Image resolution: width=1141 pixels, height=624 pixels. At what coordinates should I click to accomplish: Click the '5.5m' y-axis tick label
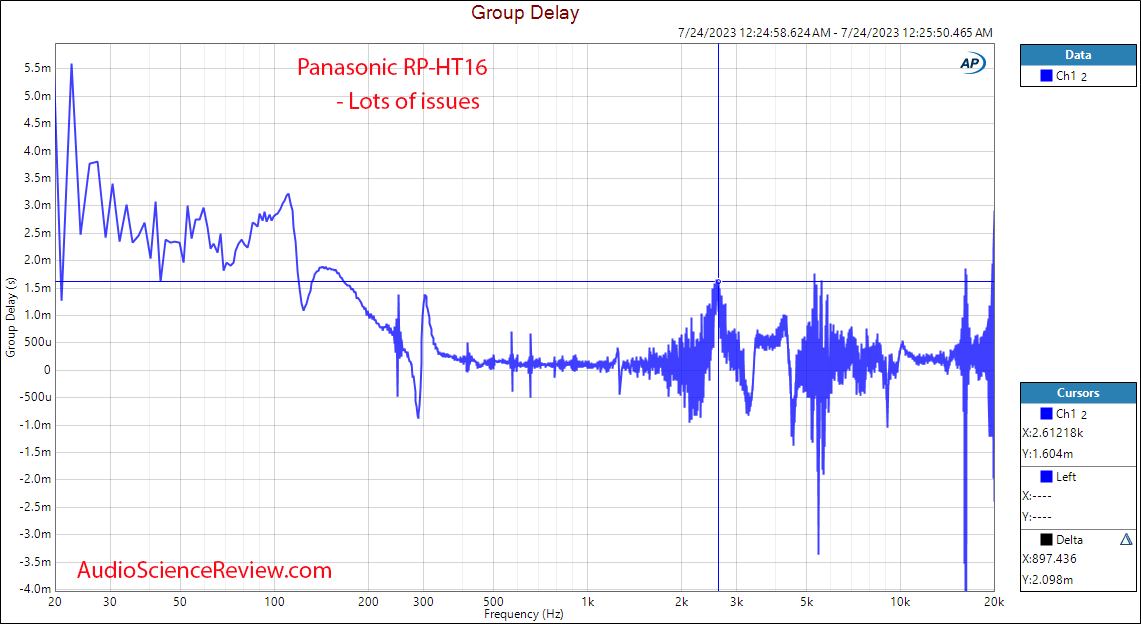[40, 68]
